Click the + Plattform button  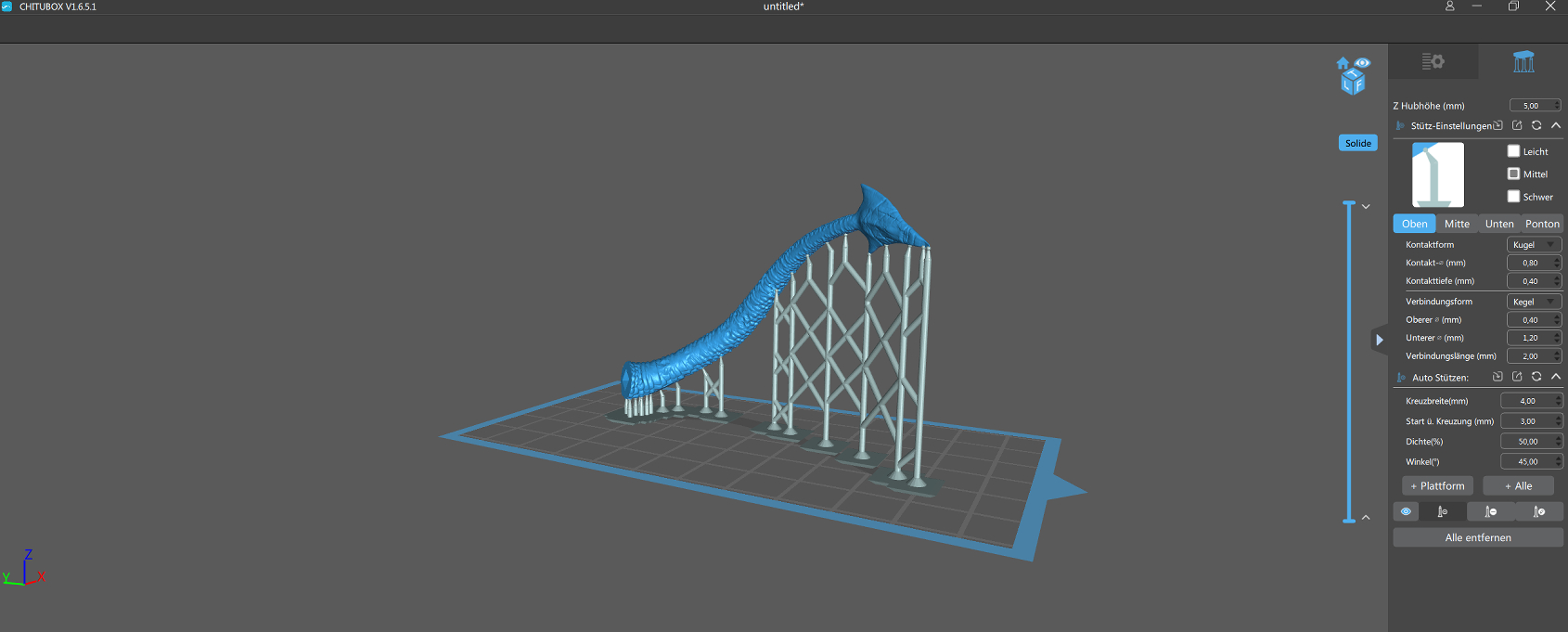click(1437, 486)
